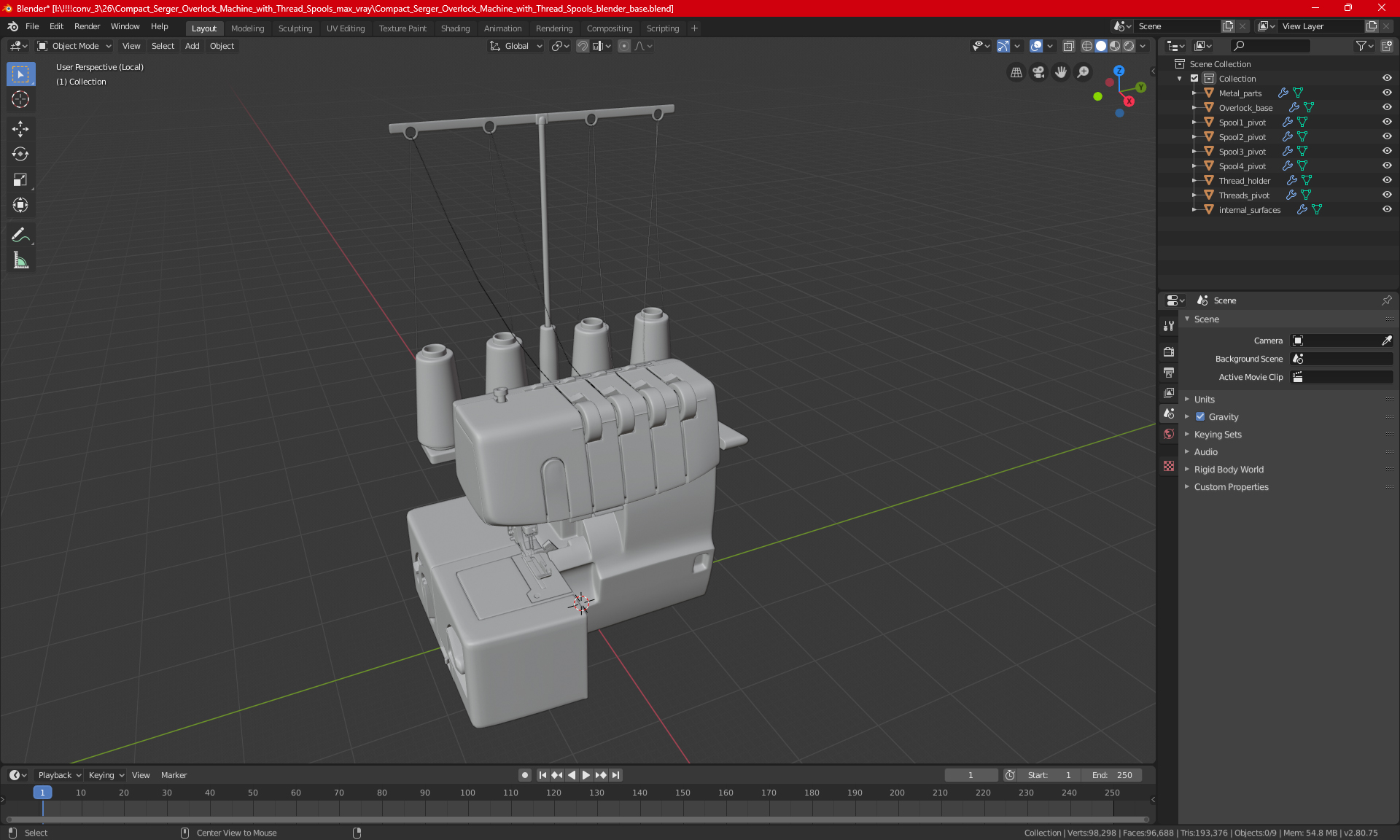Toggle viewport overlays

pos(1035,46)
